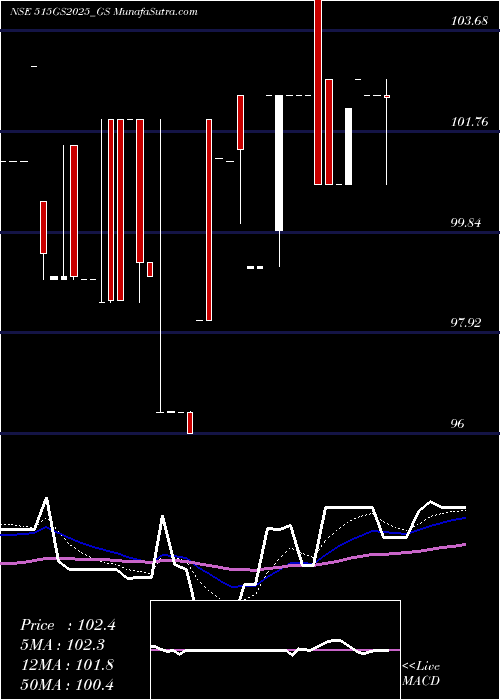The width and height of the screenshot is (500, 700).
Task: Click the tall white candlestick near 99.84
Action: [x=279, y=163]
